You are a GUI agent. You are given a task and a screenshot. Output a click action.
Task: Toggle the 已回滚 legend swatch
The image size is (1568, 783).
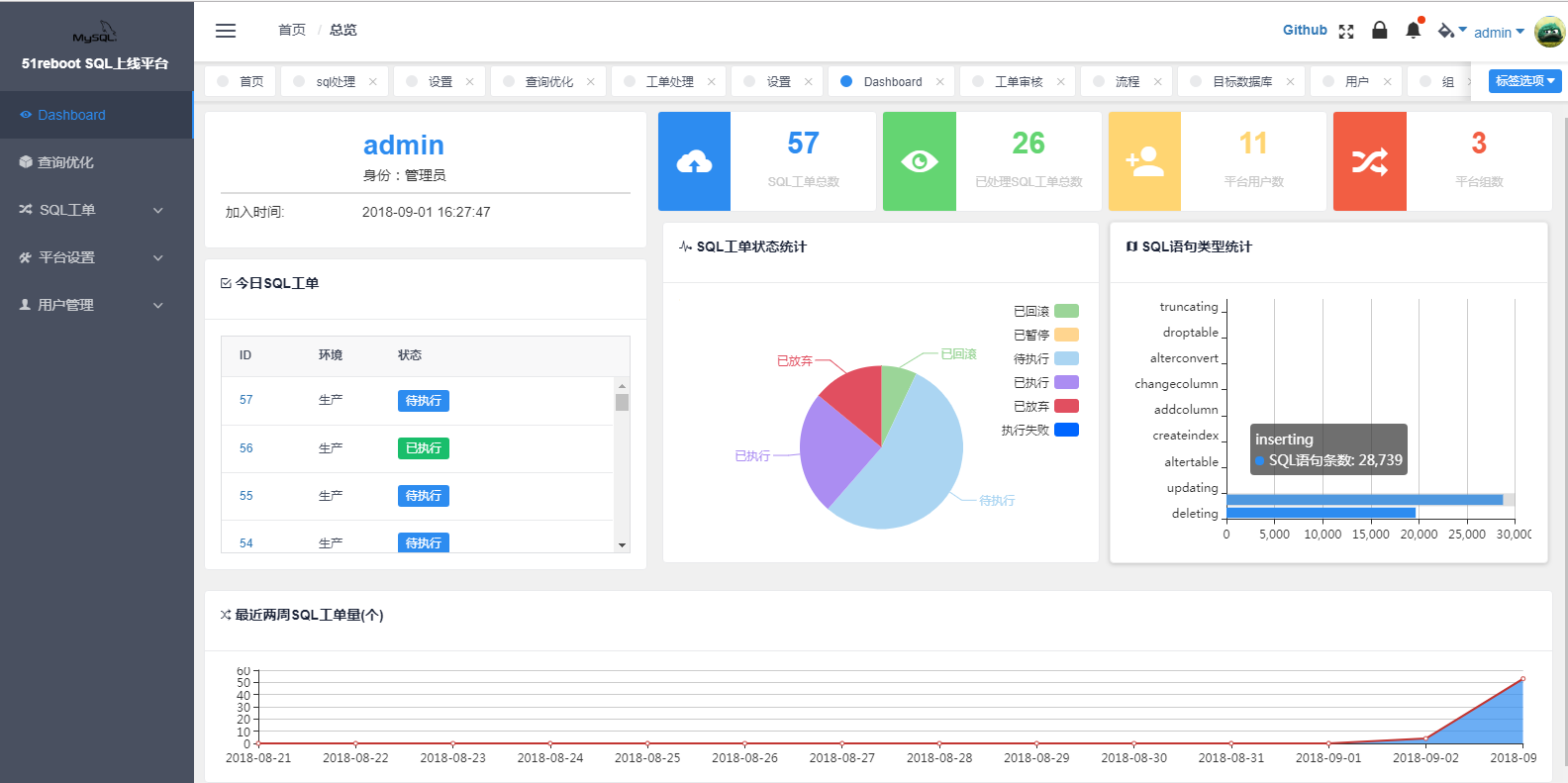(1066, 311)
